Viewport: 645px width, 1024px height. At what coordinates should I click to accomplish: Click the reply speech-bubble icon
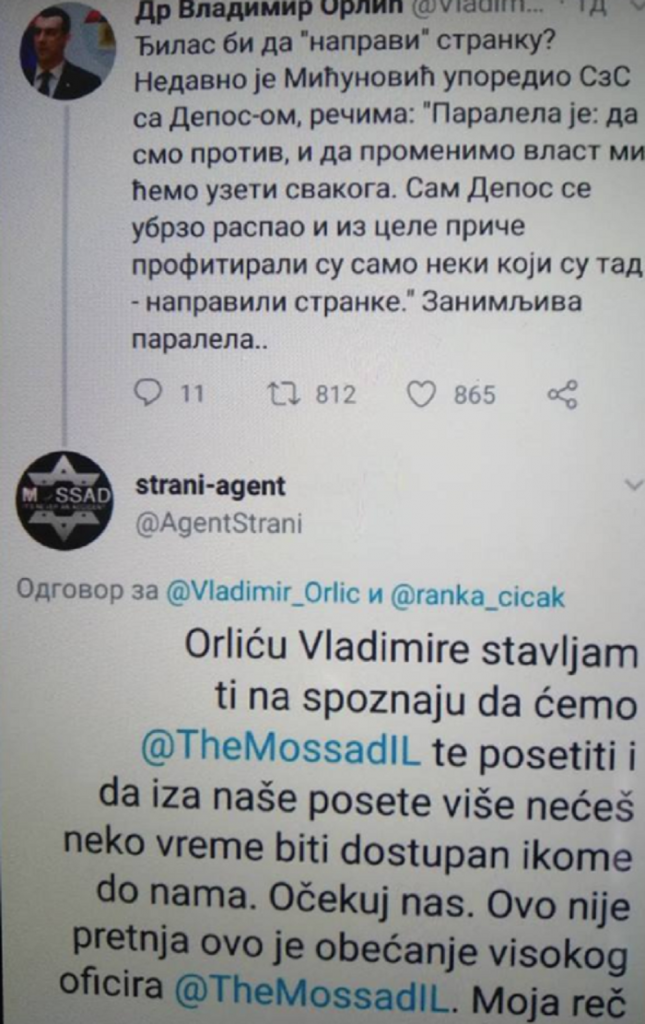click(147, 393)
